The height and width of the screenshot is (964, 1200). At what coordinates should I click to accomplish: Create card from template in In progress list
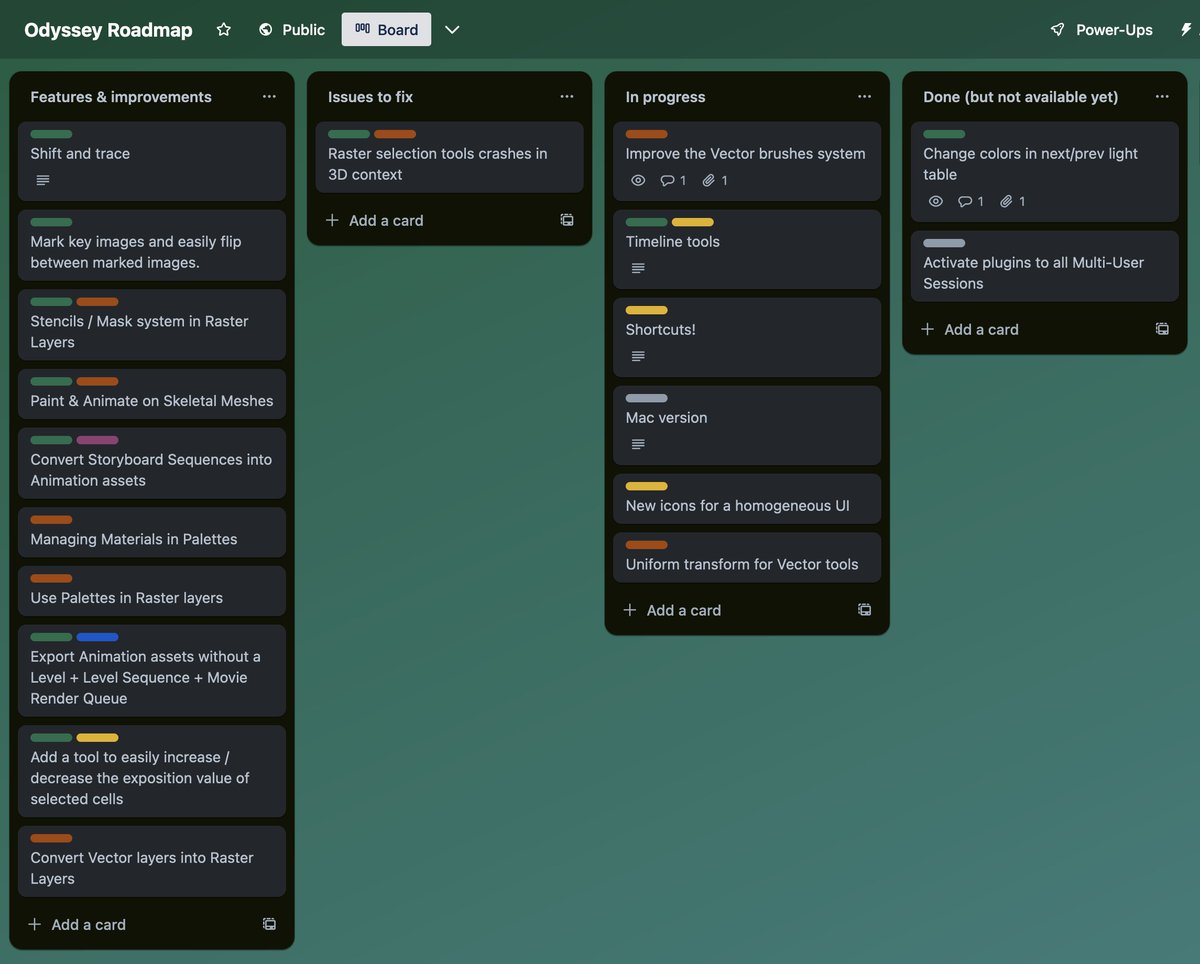[x=864, y=610]
